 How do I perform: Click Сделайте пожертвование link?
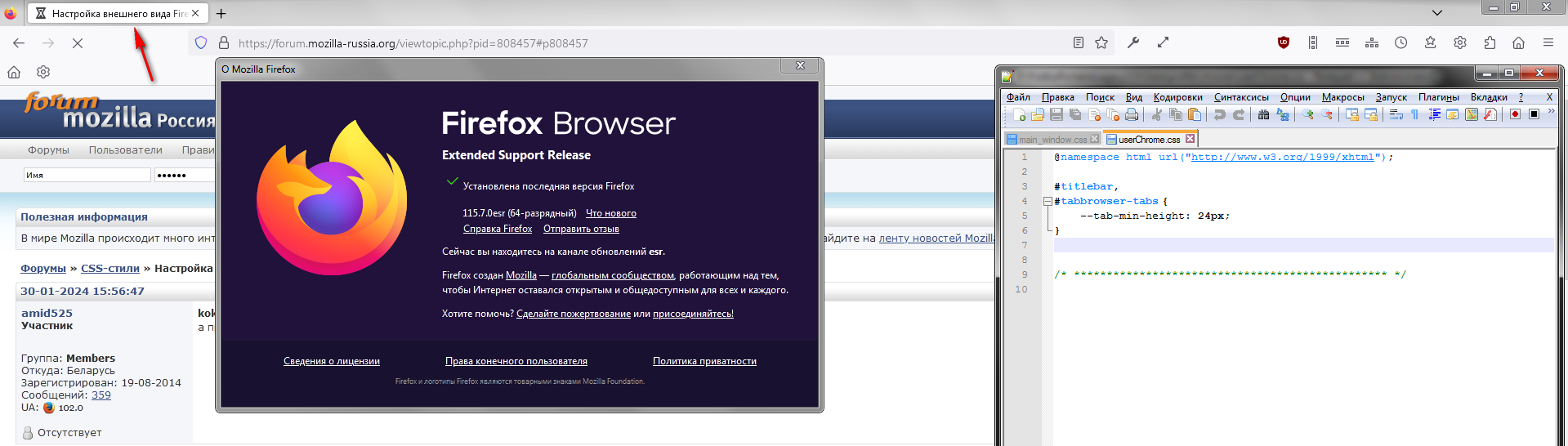574,314
